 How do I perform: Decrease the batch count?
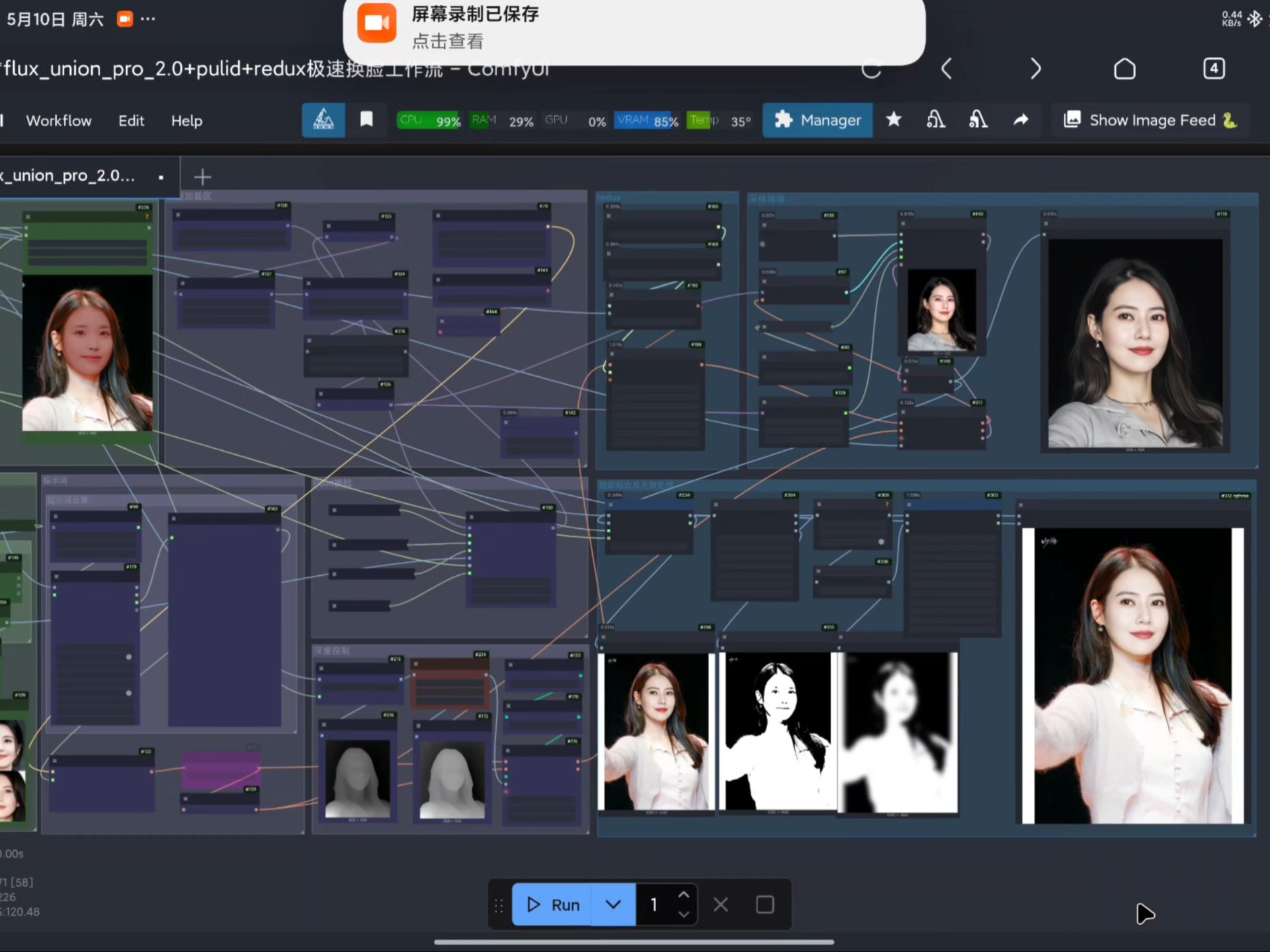(x=684, y=914)
